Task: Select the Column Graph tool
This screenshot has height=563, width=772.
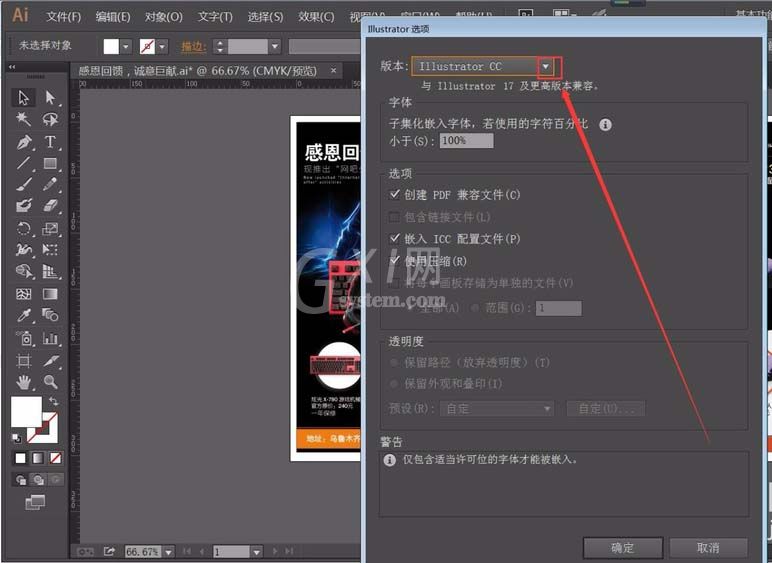Action: click(50, 338)
